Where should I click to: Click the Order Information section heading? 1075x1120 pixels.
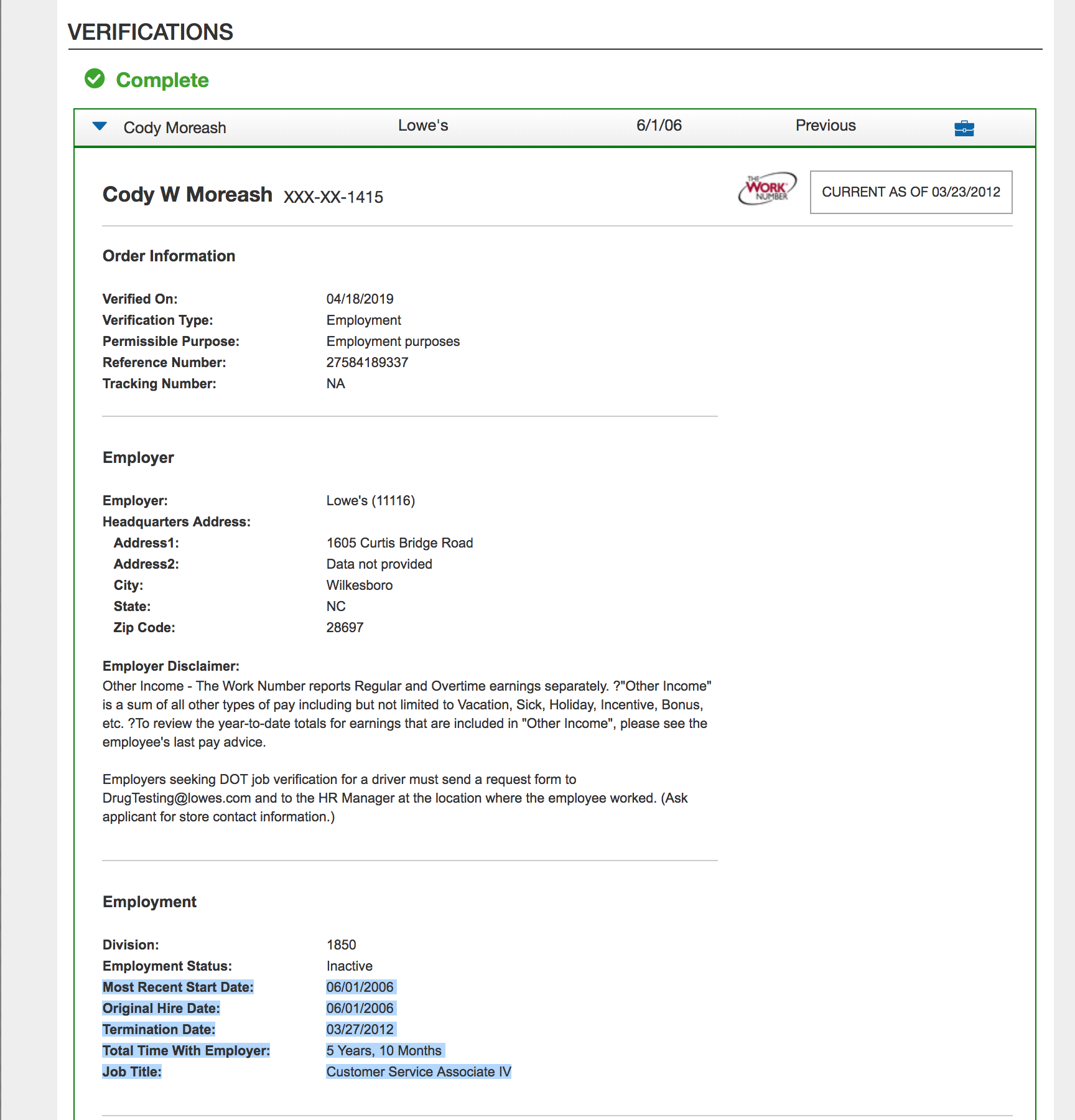click(x=169, y=256)
